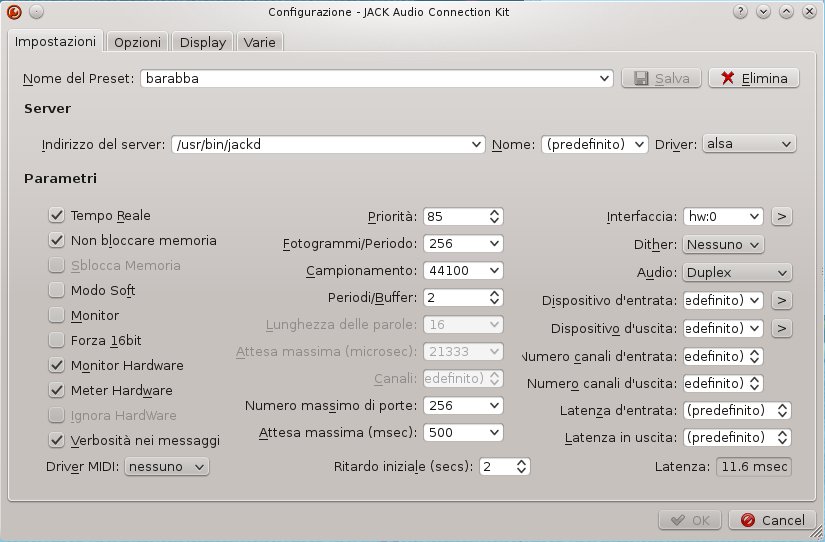Open the Audio Duplex dropdown
The width and height of the screenshot is (825, 542).
click(737, 272)
